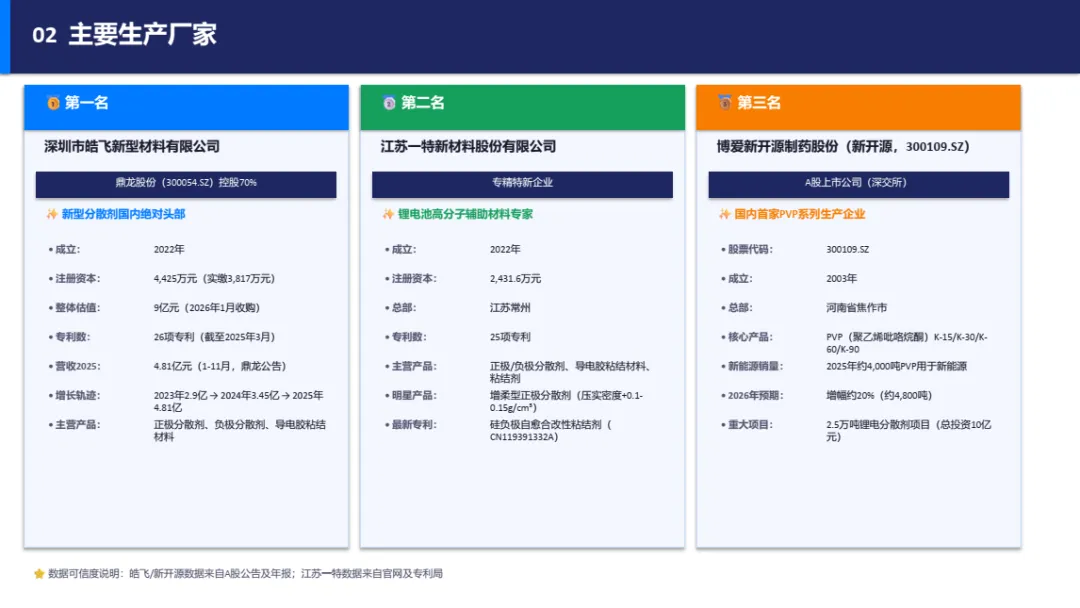
Task: Select the slide title 02 主要生产厂家
Action: coord(124,34)
